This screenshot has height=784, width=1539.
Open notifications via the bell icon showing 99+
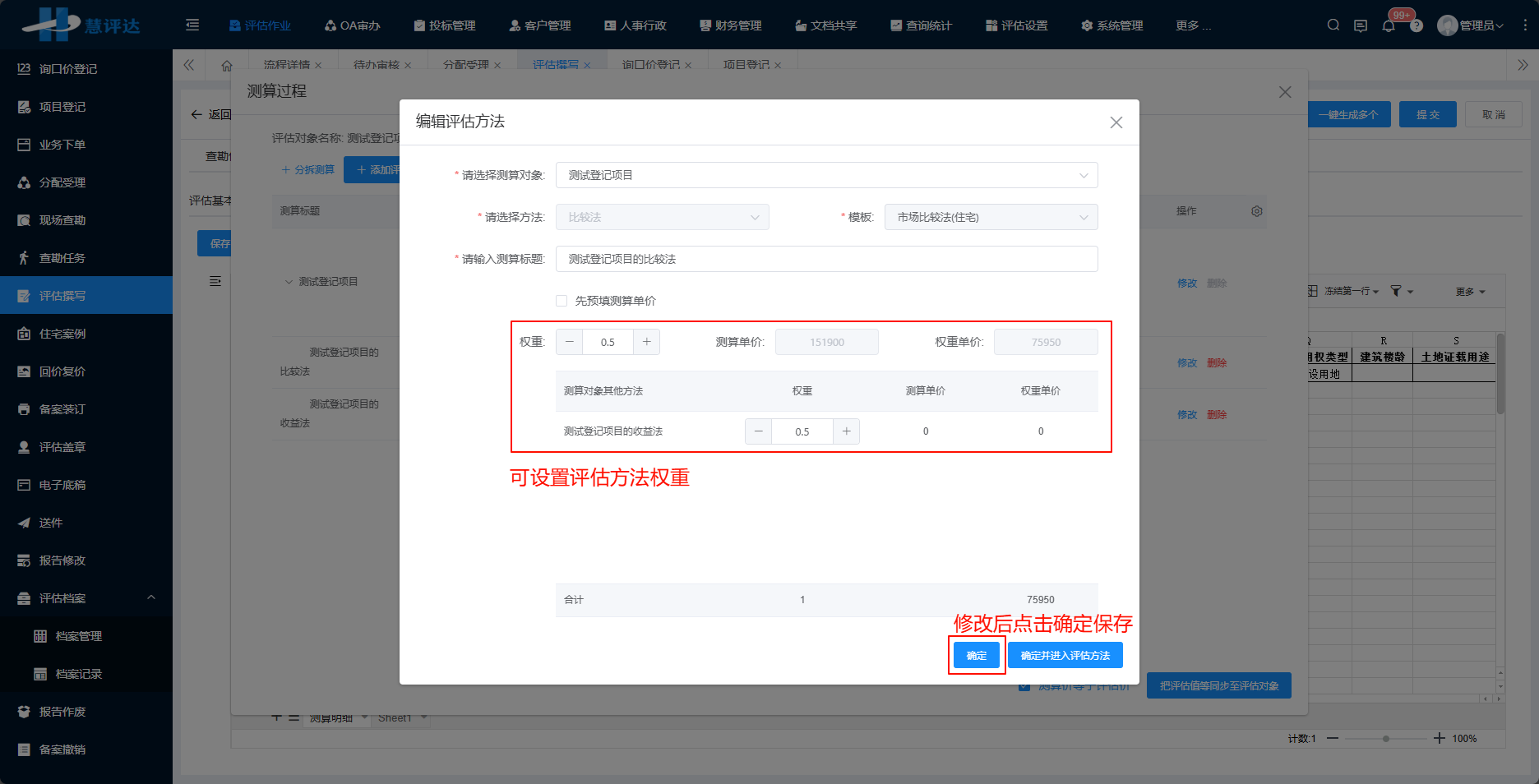coord(1389,25)
